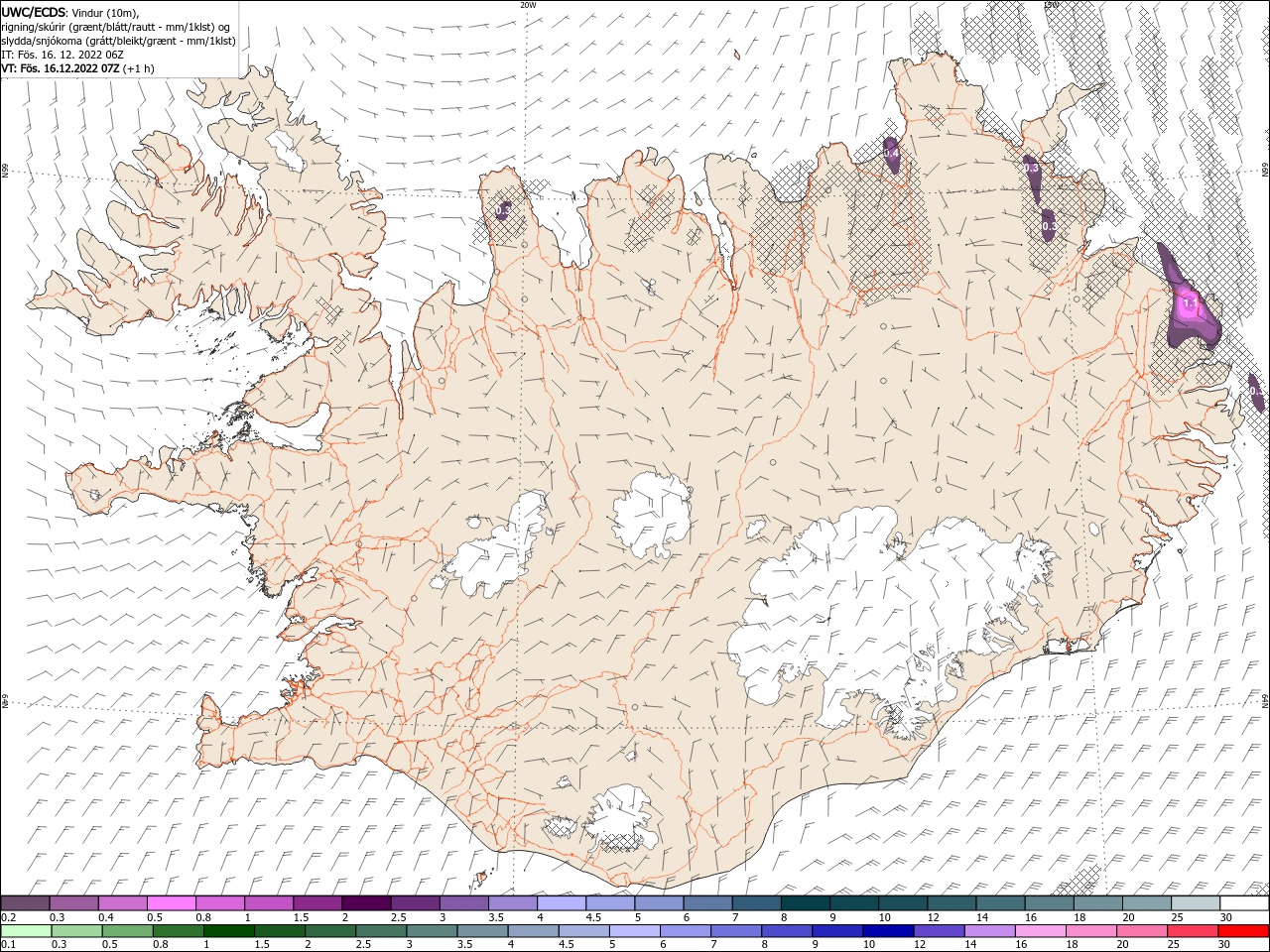
Task: Click the '0.1' value on bottom legend row
Action: point(8,944)
